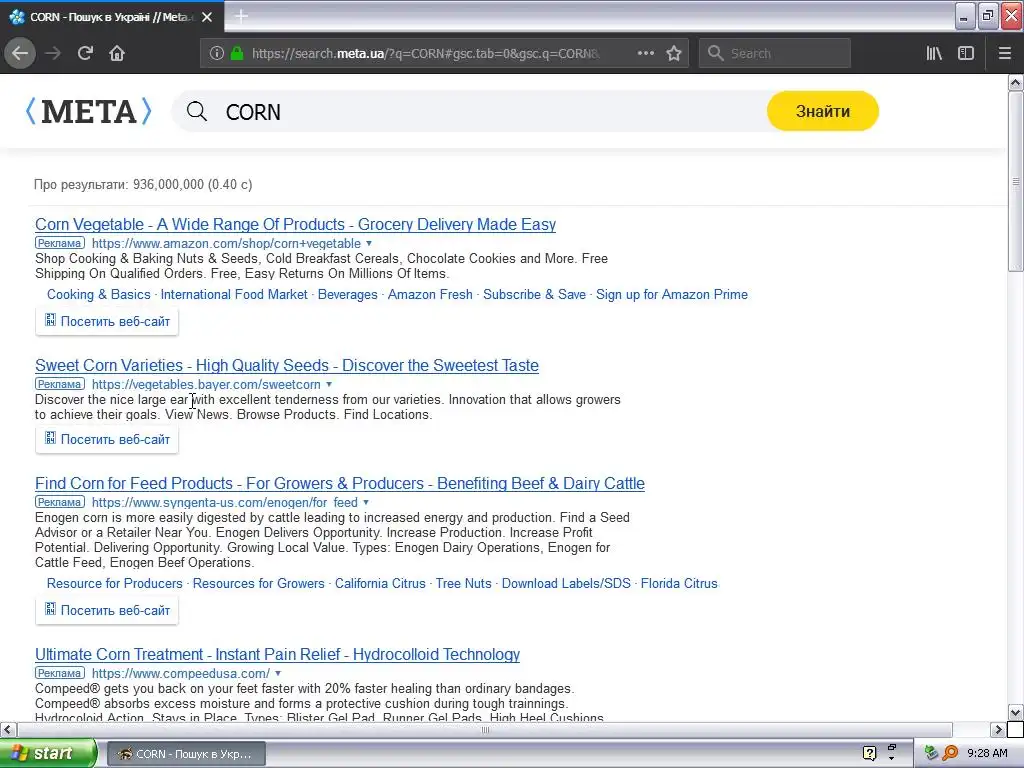Select the CORN browser tab
This screenshot has height=768, width=1024.
tap(111, 16)
